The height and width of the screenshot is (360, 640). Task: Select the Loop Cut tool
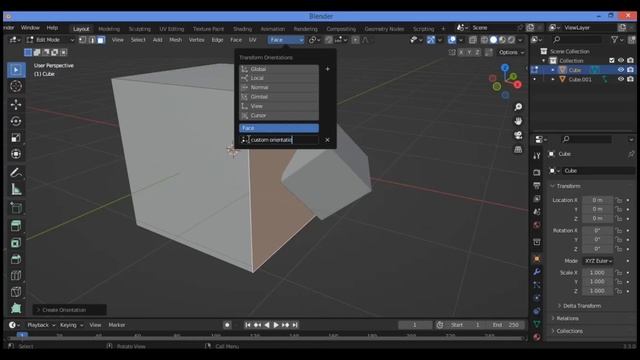point(16,276)
